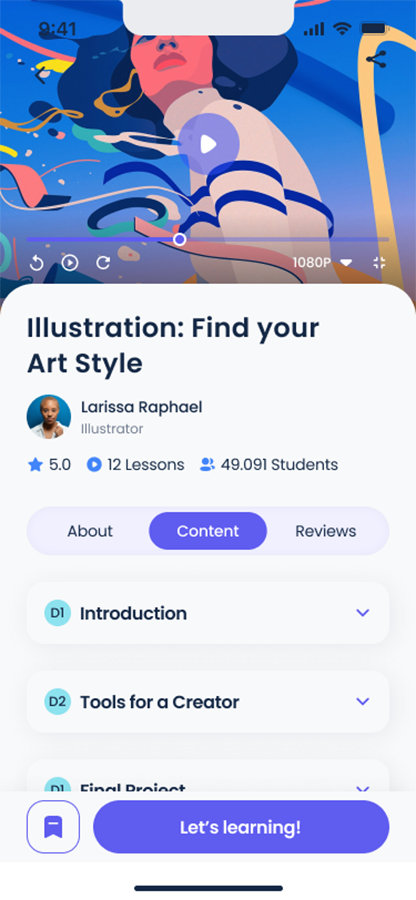Select the Content tab
Screen dimensions: 416x900
pyautogui.click(x=208, y=531)
